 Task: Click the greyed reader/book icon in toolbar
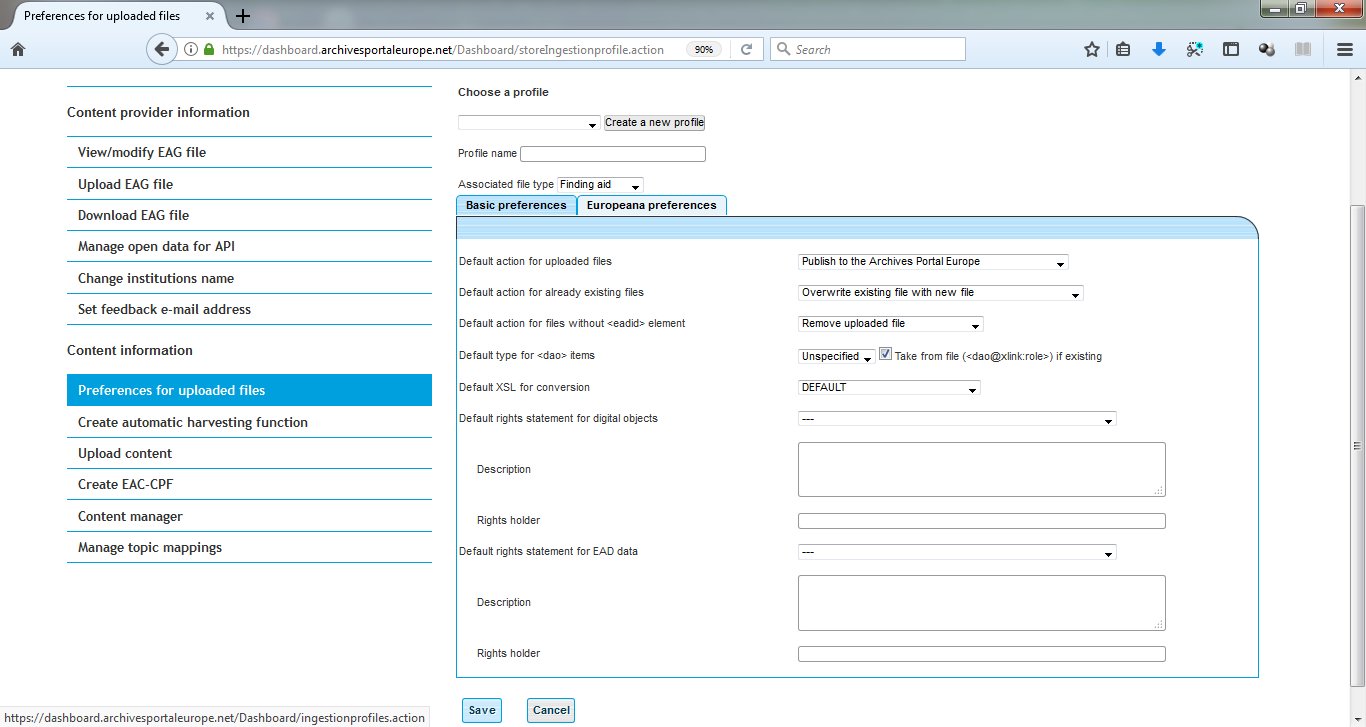[x=1302, y=49]
